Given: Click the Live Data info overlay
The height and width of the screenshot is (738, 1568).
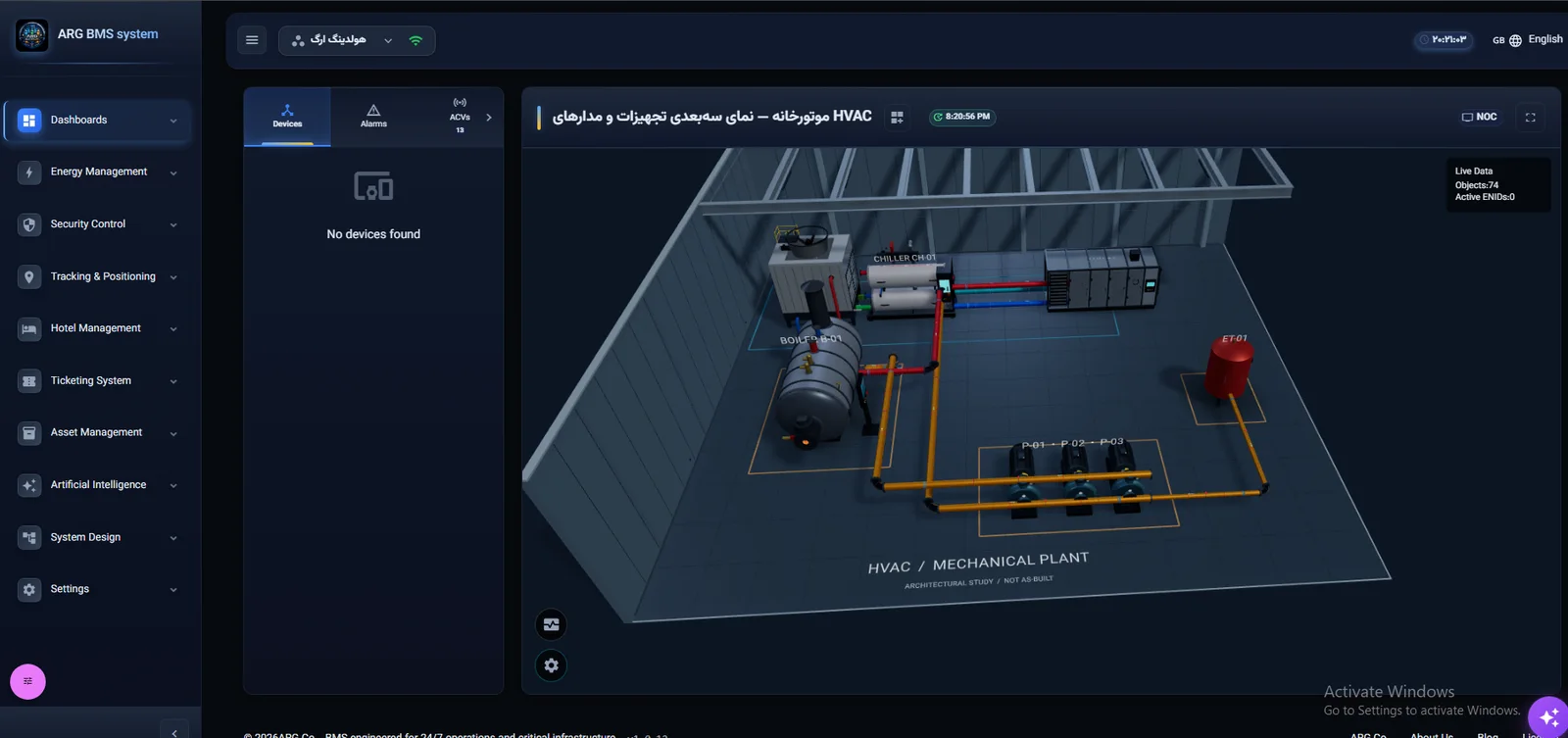Looking at the screenshot, I should [x=1498, y=184].
